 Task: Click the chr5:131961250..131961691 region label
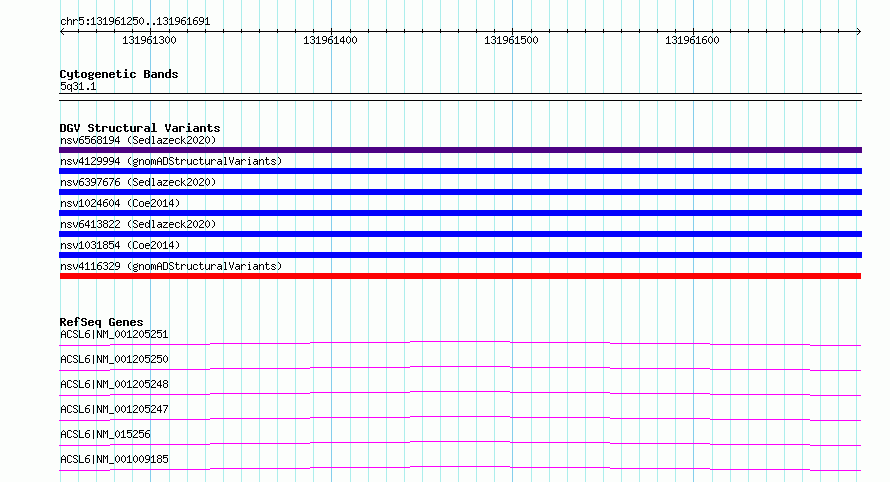coord(135,21)
